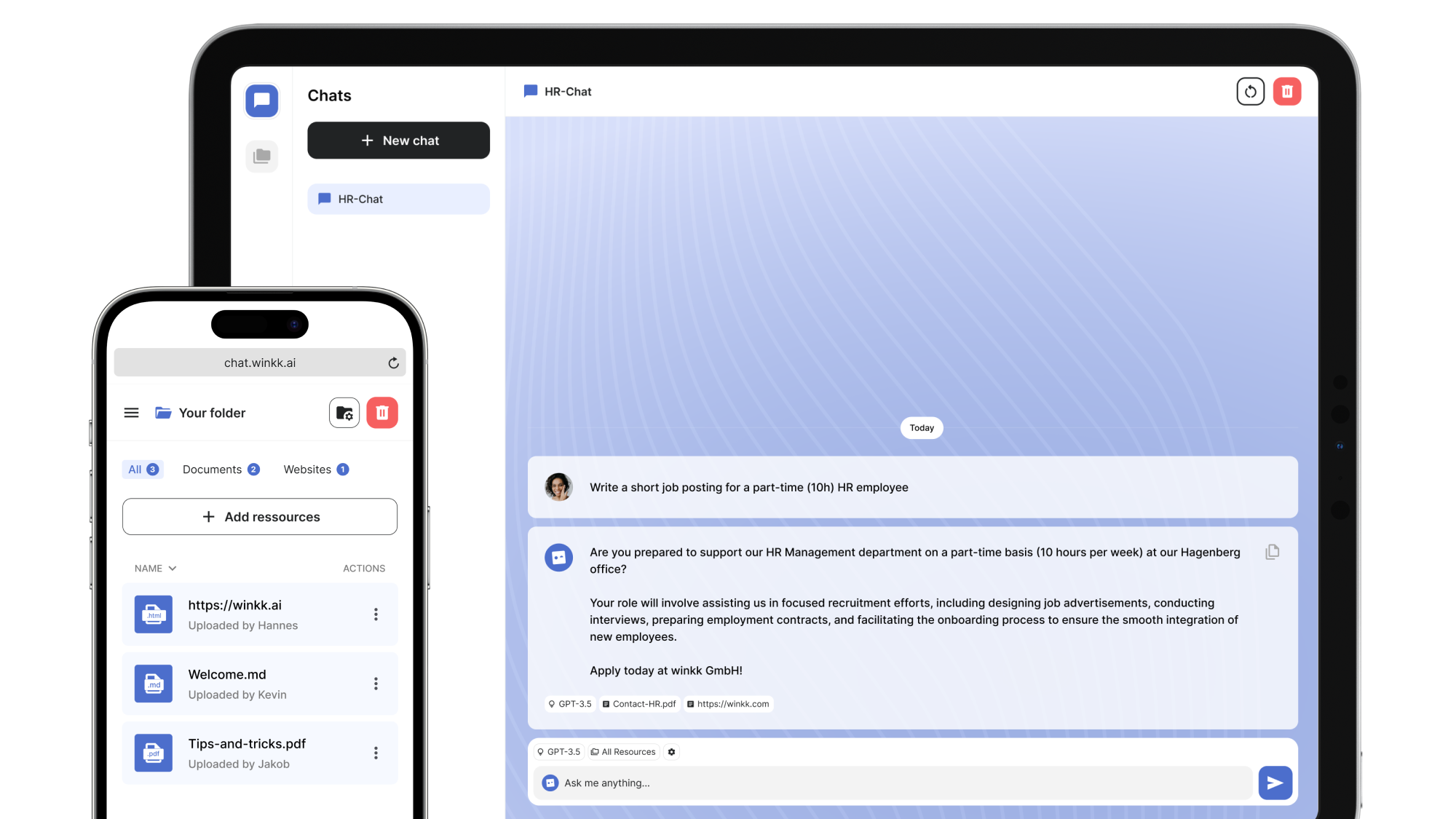
Task: Click the copy/clone folder icon on mobile
Action: (x=344, y=412)
